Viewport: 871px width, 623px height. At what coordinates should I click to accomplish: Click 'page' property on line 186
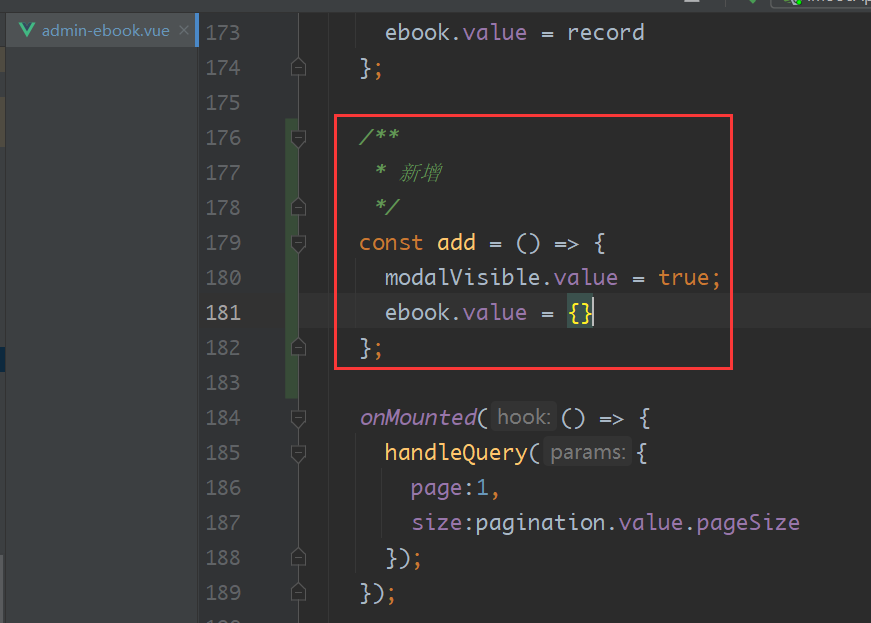click(x=437, y=489)
